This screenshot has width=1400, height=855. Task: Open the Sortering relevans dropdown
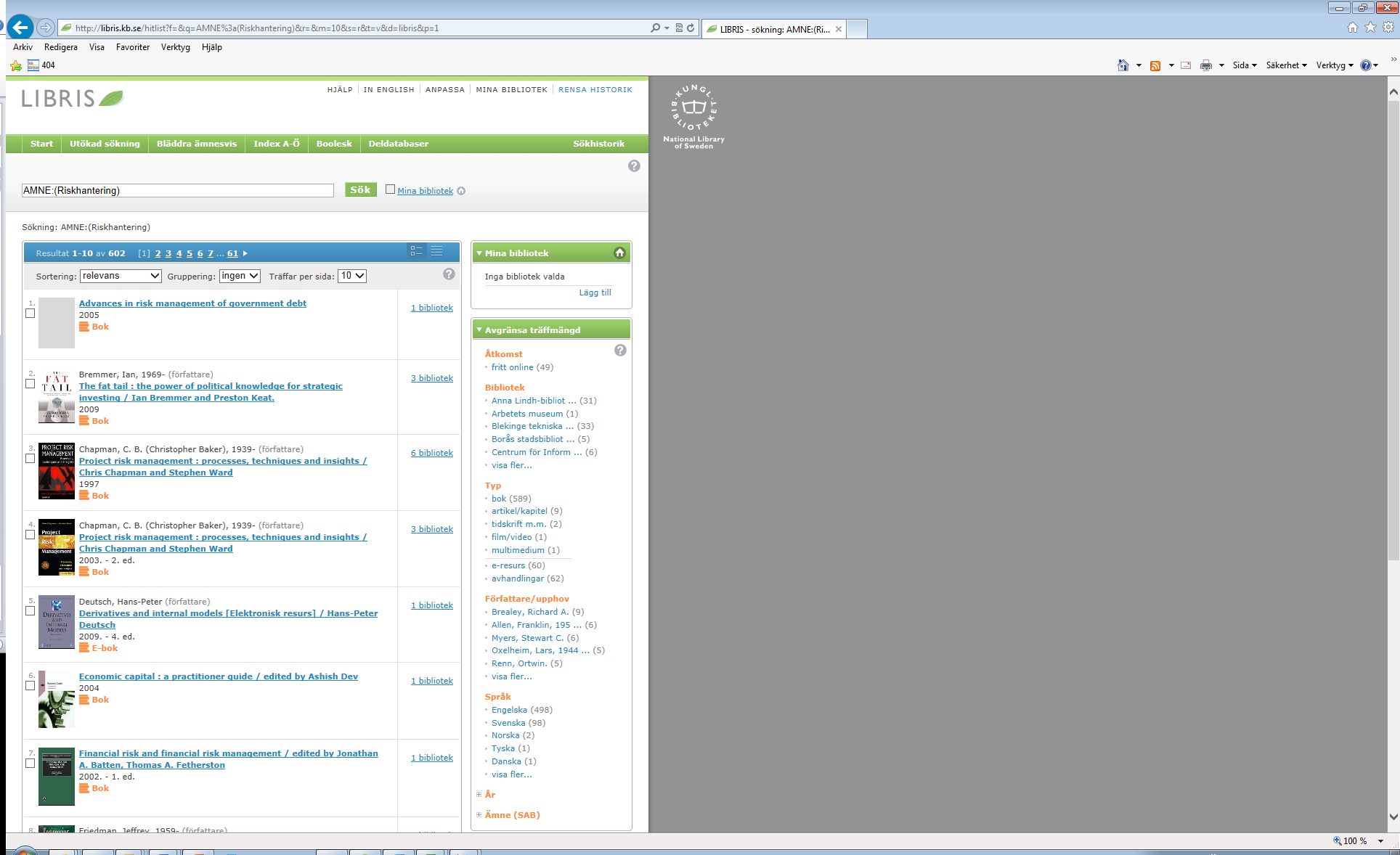click(x=121, y=276)
